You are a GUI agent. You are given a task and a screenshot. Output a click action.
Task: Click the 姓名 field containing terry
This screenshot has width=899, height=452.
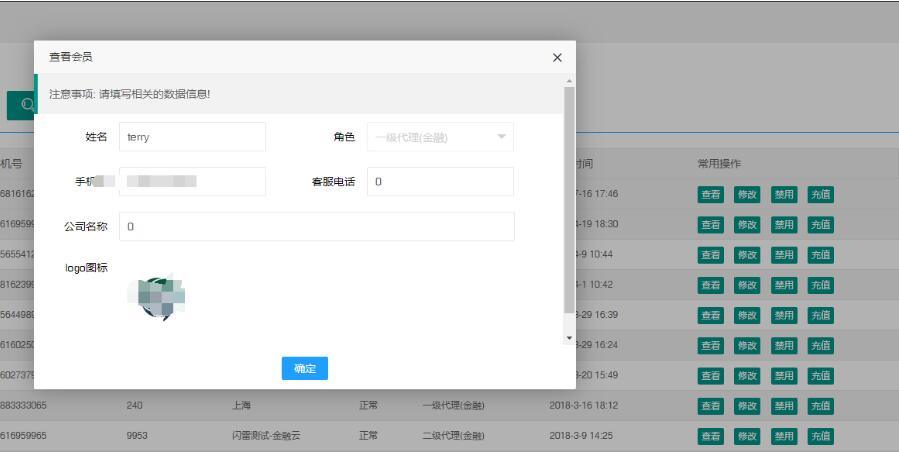[x=192, y=137]
